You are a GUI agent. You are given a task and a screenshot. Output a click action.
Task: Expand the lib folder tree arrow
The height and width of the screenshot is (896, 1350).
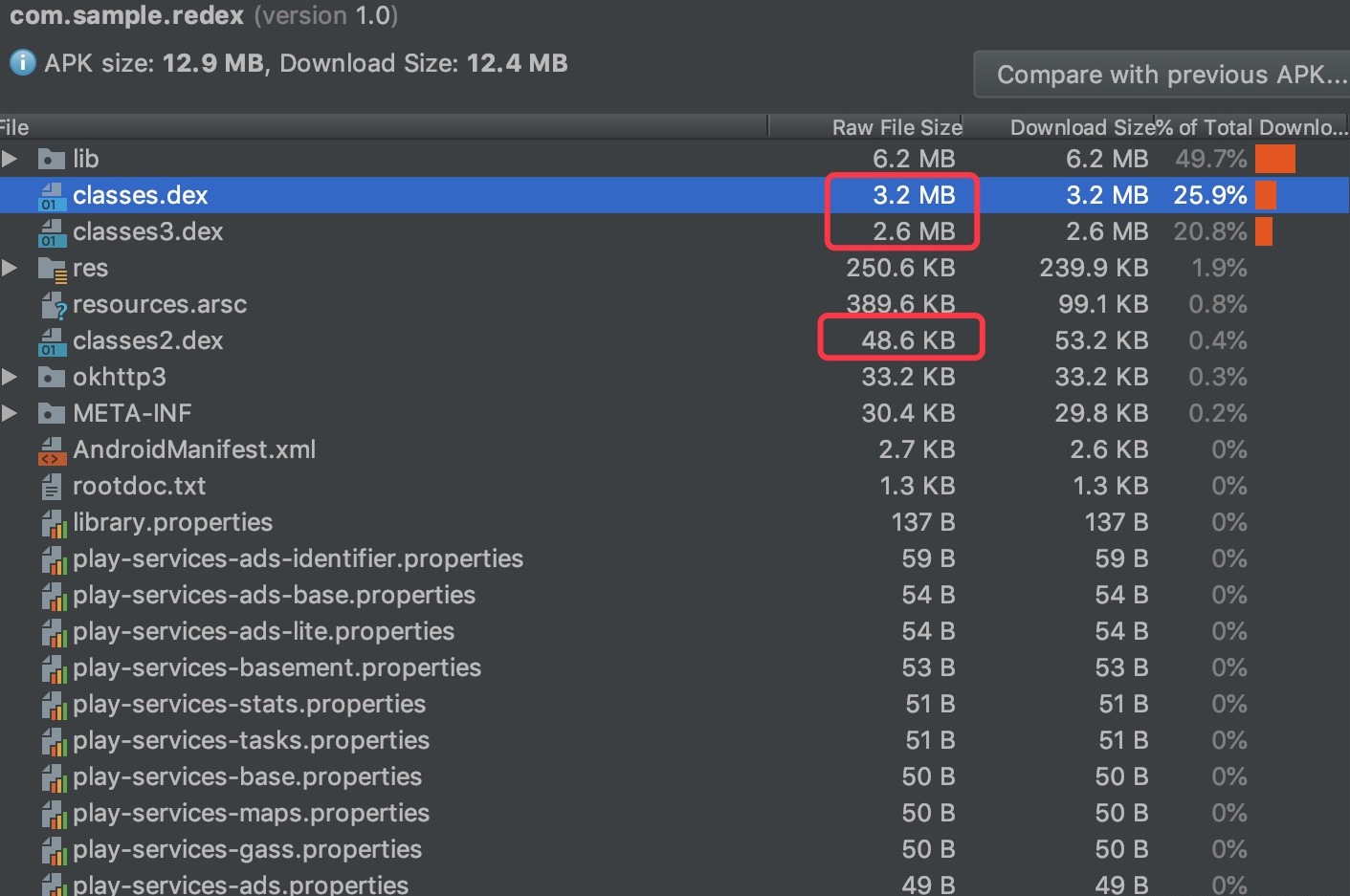tap(10, 159)
